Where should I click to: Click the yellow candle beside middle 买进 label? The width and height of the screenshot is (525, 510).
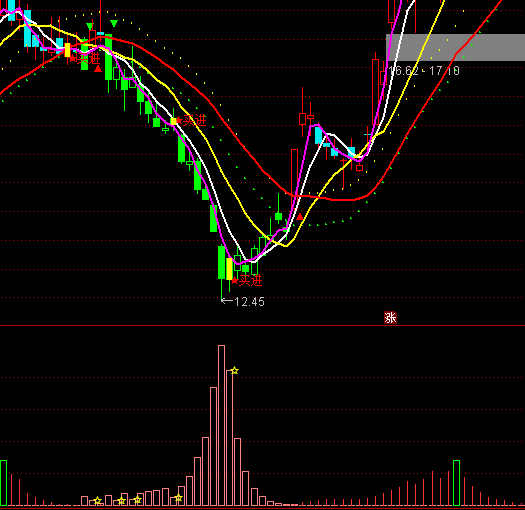pyautogui.click(x=173, y=121)
